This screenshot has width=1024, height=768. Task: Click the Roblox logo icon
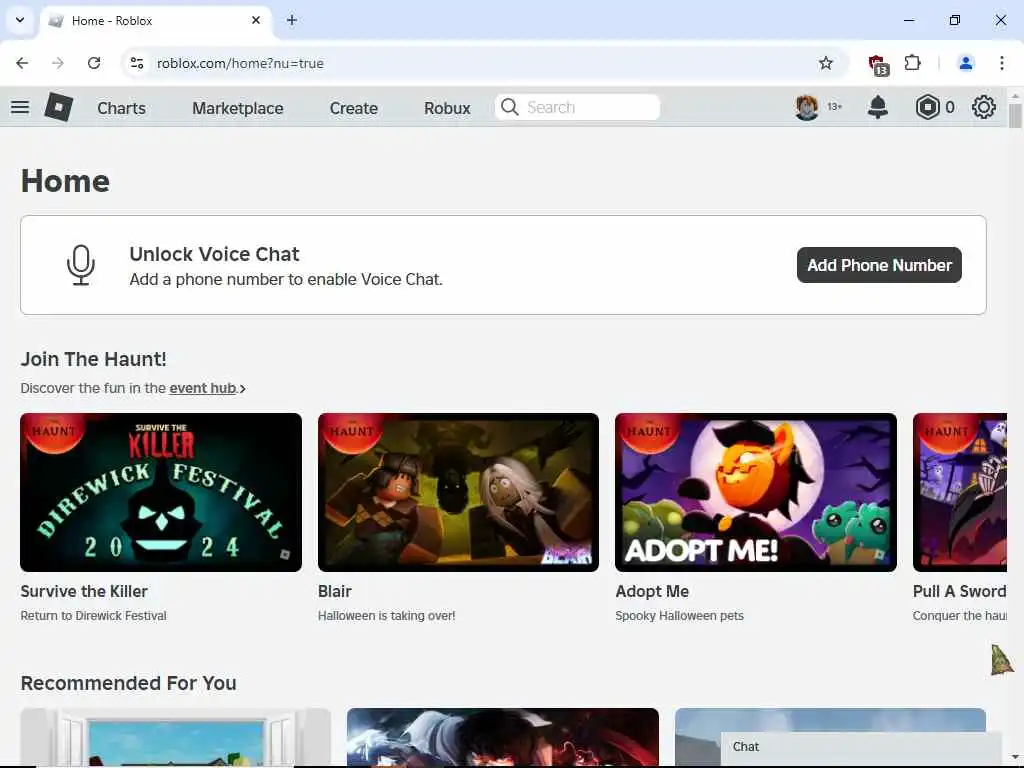pos(59,107)
